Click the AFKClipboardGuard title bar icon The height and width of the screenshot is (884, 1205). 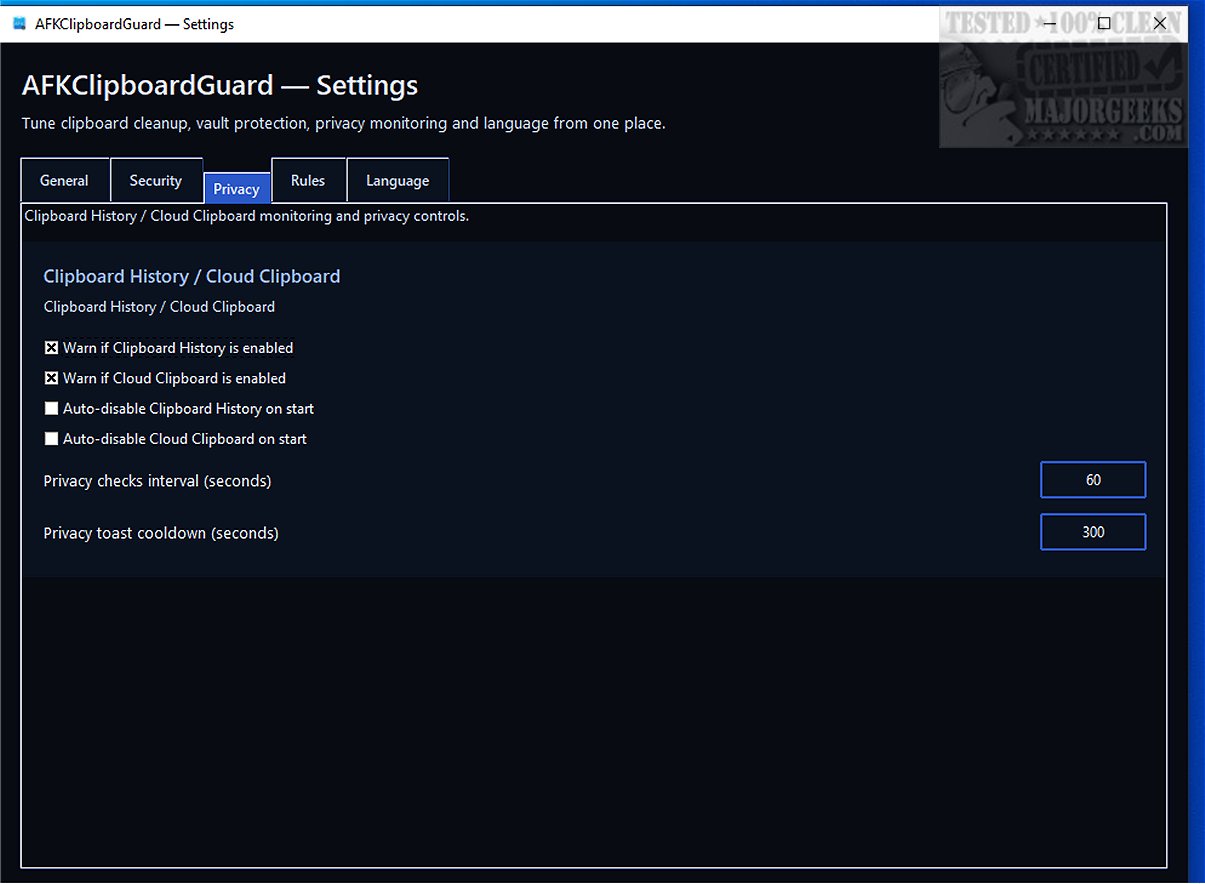[x=20, y=23]
